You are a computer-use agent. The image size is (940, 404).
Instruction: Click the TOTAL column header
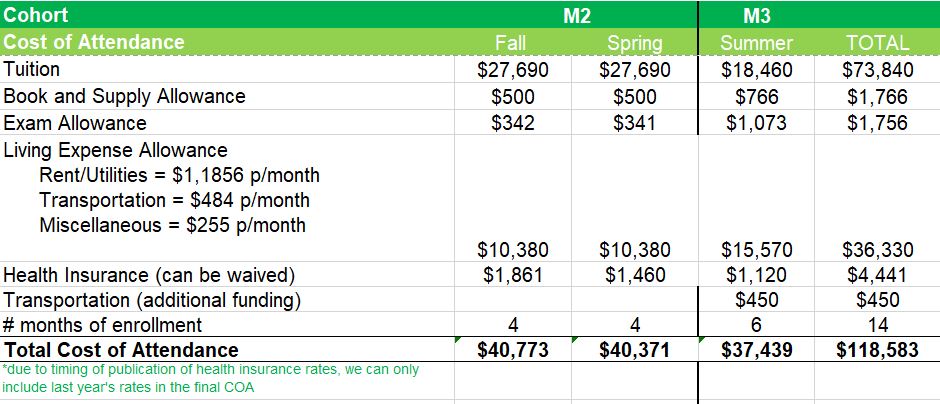tap(876, 43)
